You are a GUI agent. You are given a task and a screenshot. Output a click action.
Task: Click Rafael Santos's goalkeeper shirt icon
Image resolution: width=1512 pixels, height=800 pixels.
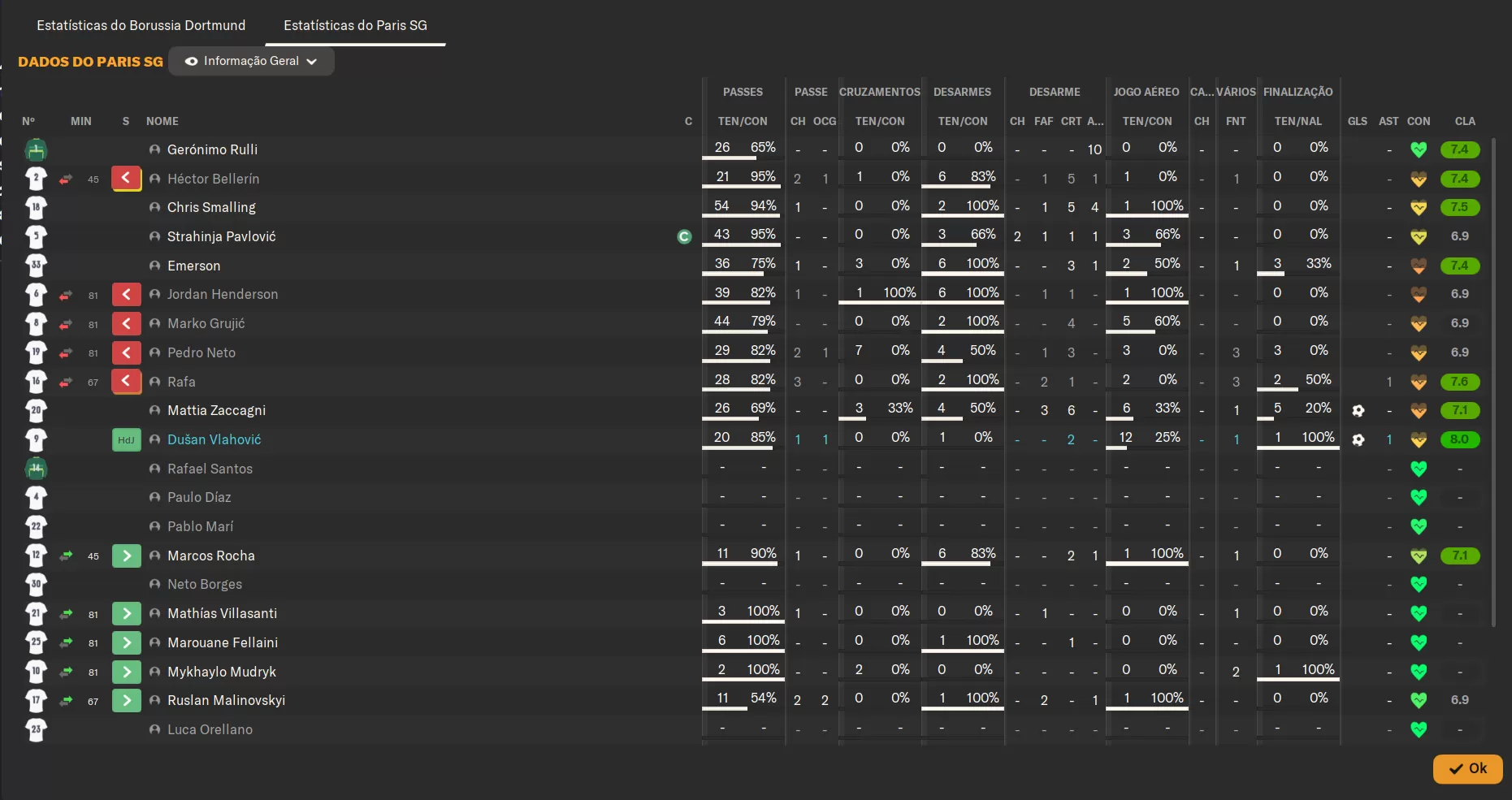point(36,469)
